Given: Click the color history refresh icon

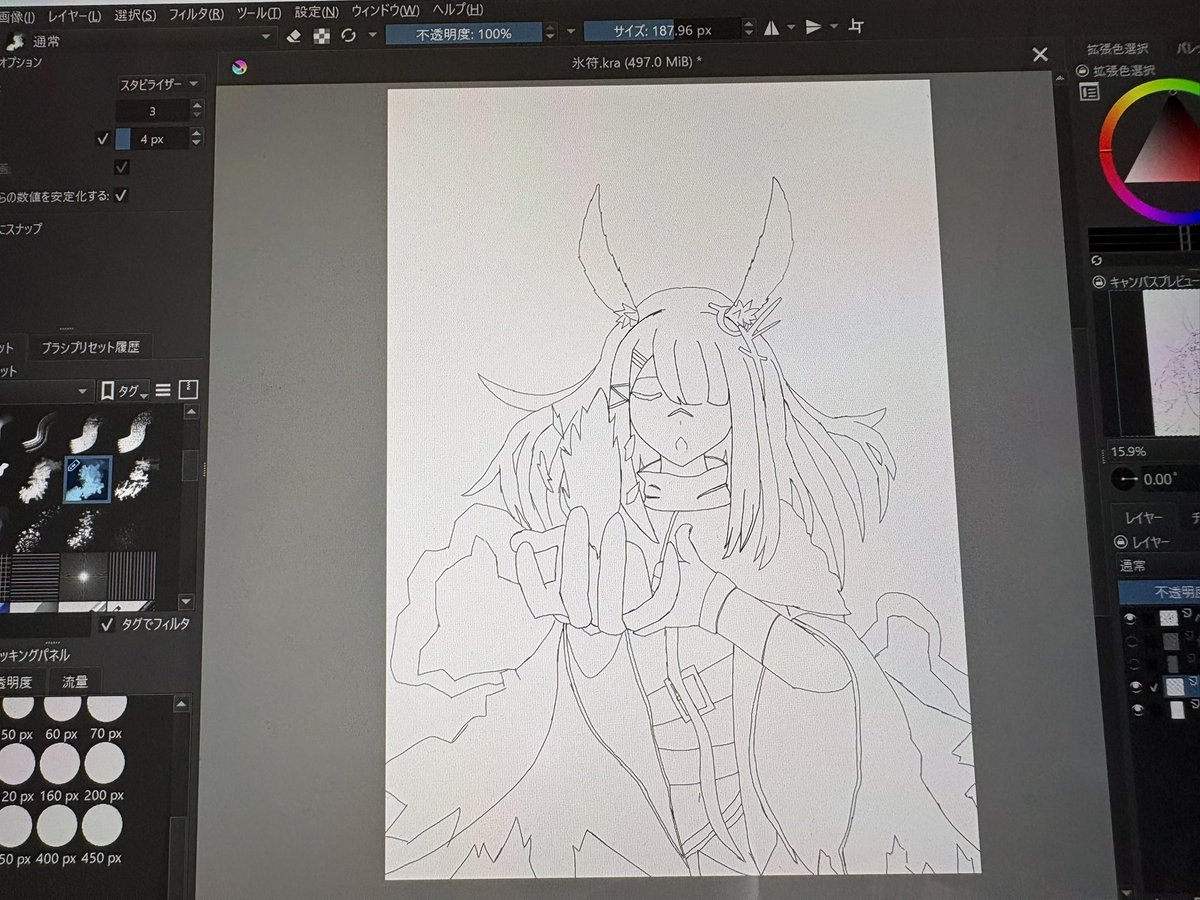Looking at the screenshot, I should 1097,260.
